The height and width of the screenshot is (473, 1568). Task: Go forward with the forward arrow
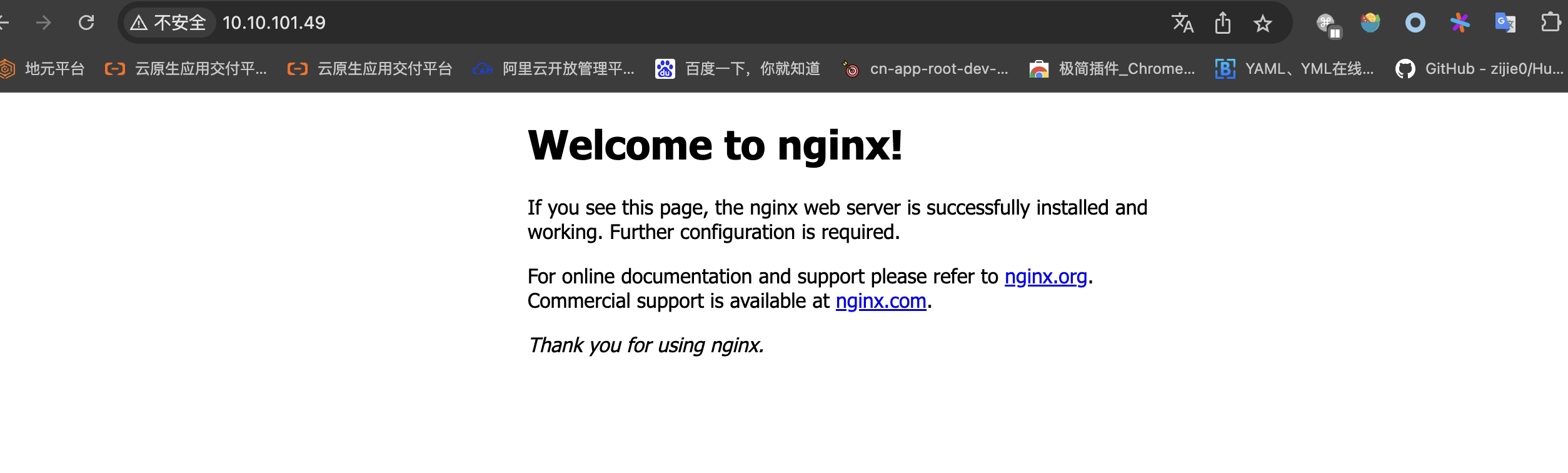[x=44, y=23]
